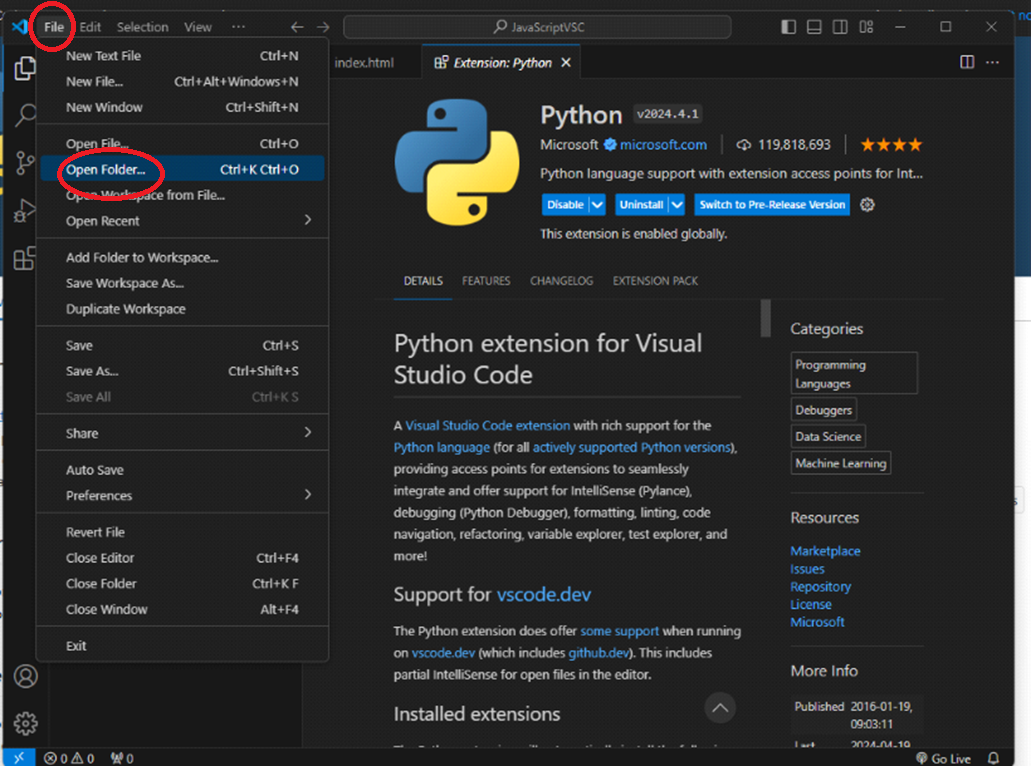Open the Marketplace link under Resources
Image resolution: width=1031 pixels, height=766 pixels.
click(825, 551)
